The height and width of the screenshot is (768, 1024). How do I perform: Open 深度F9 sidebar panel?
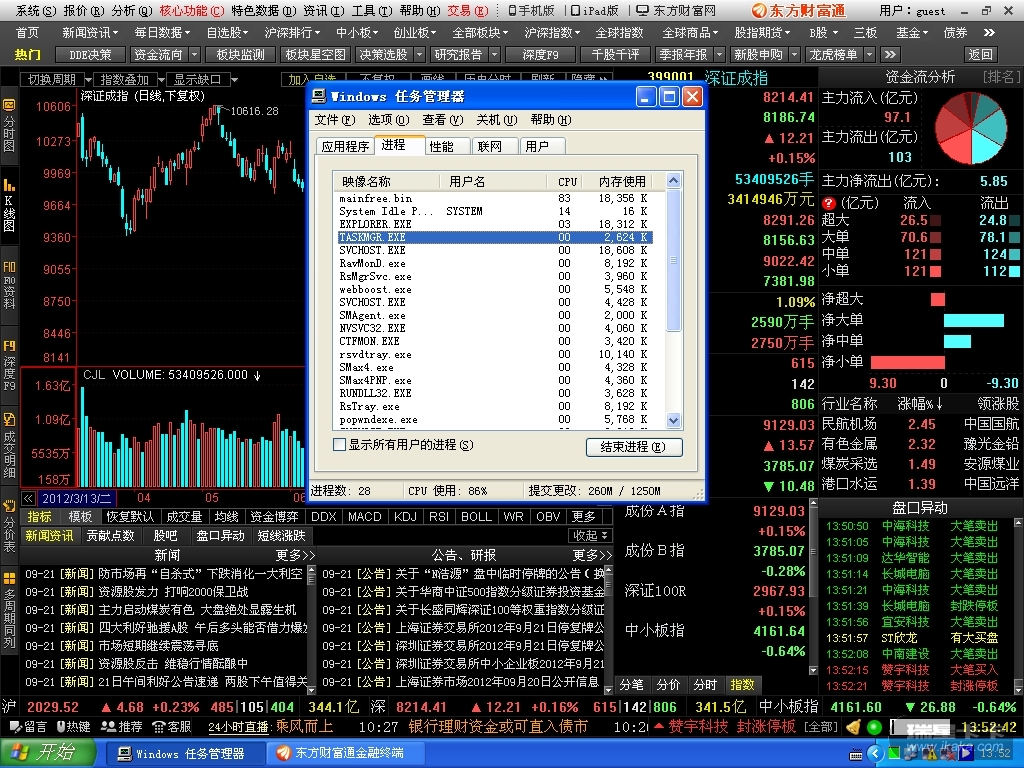(x=9, y=364)
